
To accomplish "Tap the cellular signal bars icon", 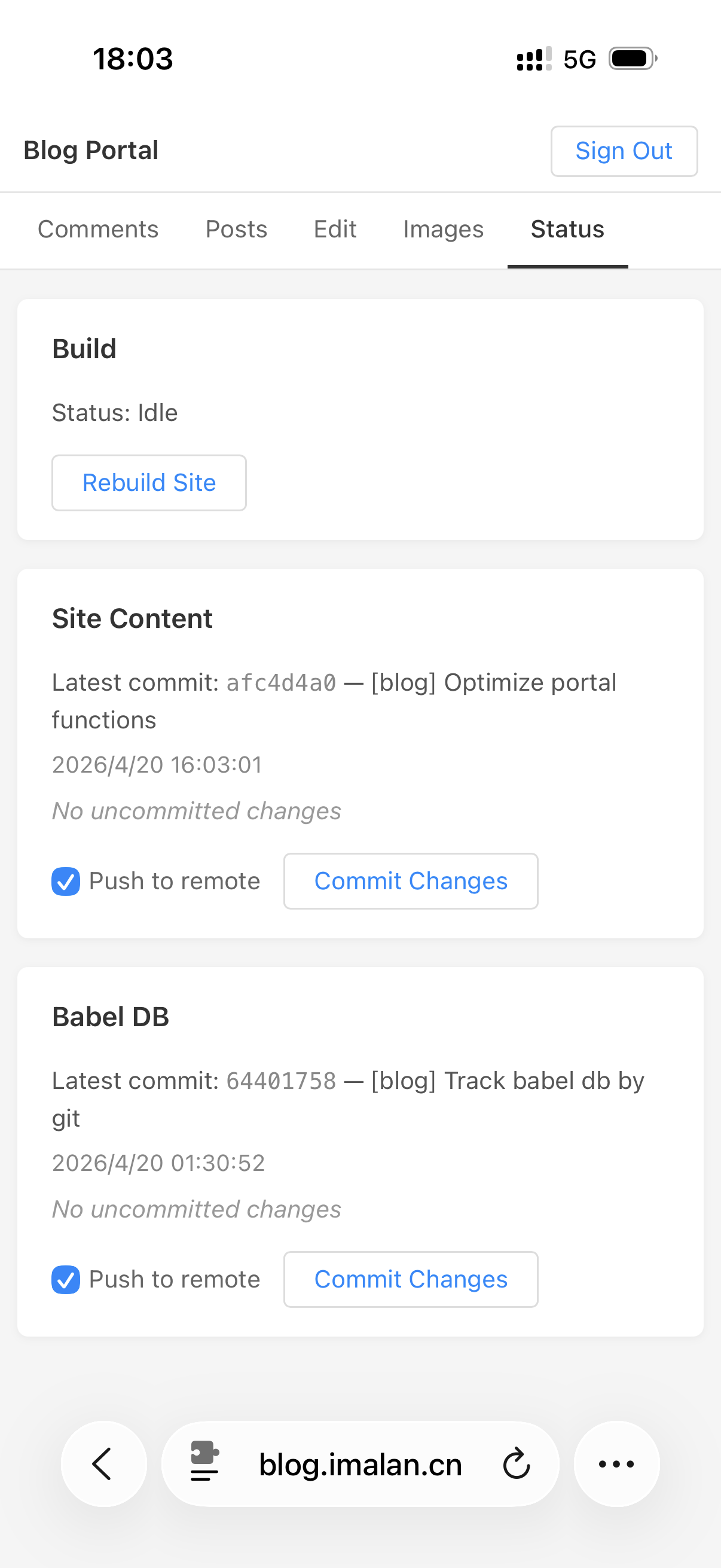I will point(534,59).
